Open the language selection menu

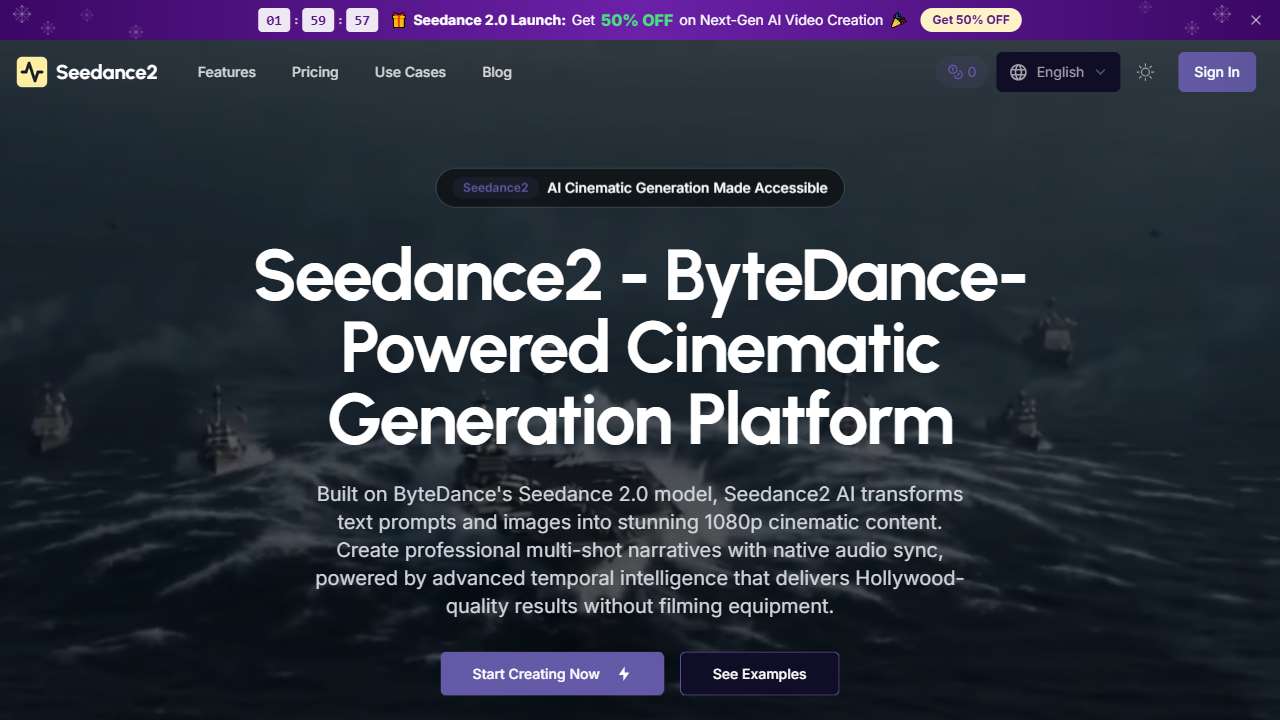[x=1057, y=71]
